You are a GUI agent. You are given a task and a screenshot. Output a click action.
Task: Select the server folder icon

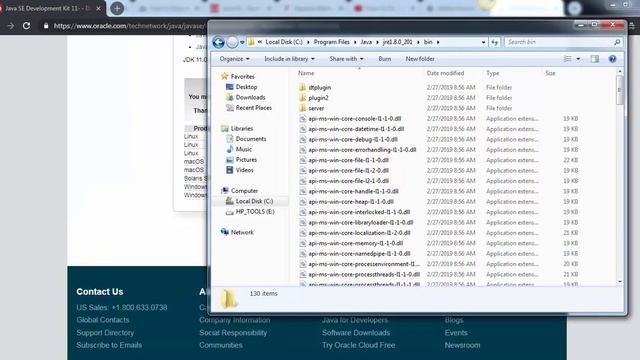pyautogui.click(x=302, y=108)
